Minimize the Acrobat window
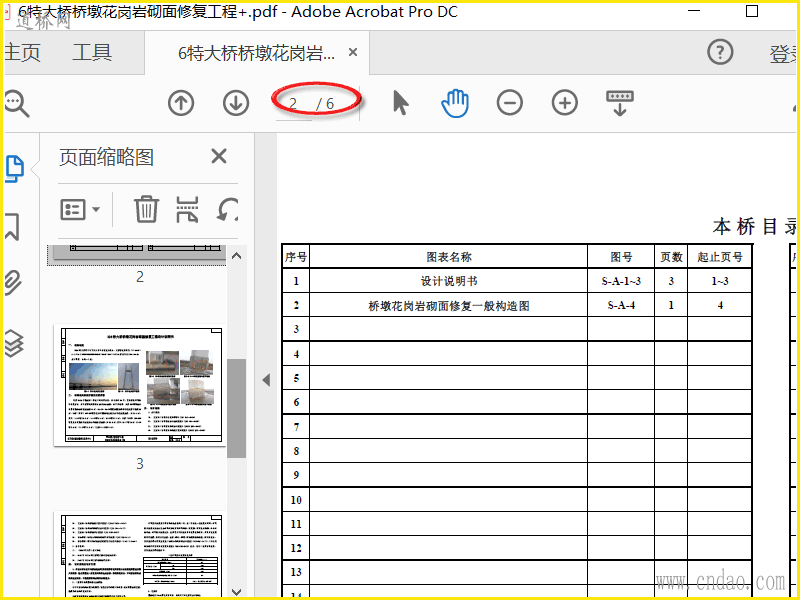800x600 pixels. tap(694, 11)
